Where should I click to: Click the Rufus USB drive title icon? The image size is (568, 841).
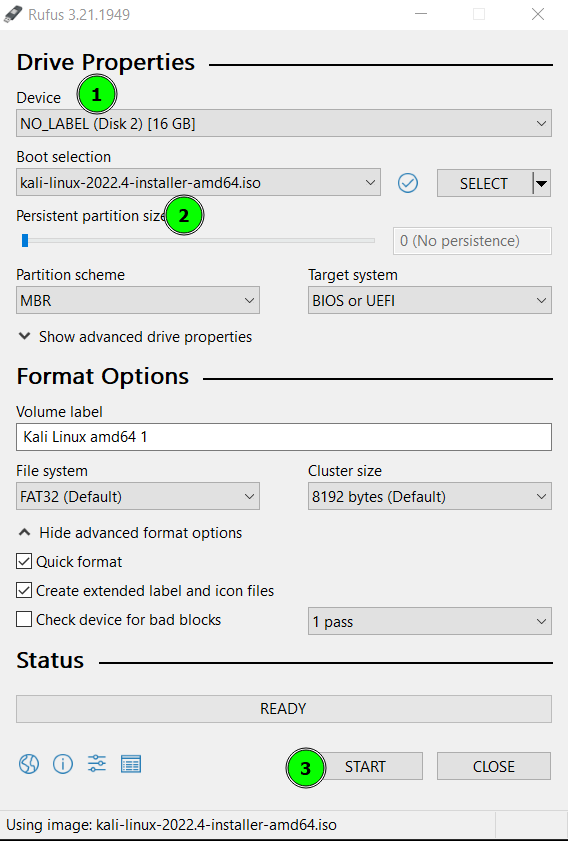(13, 14)
